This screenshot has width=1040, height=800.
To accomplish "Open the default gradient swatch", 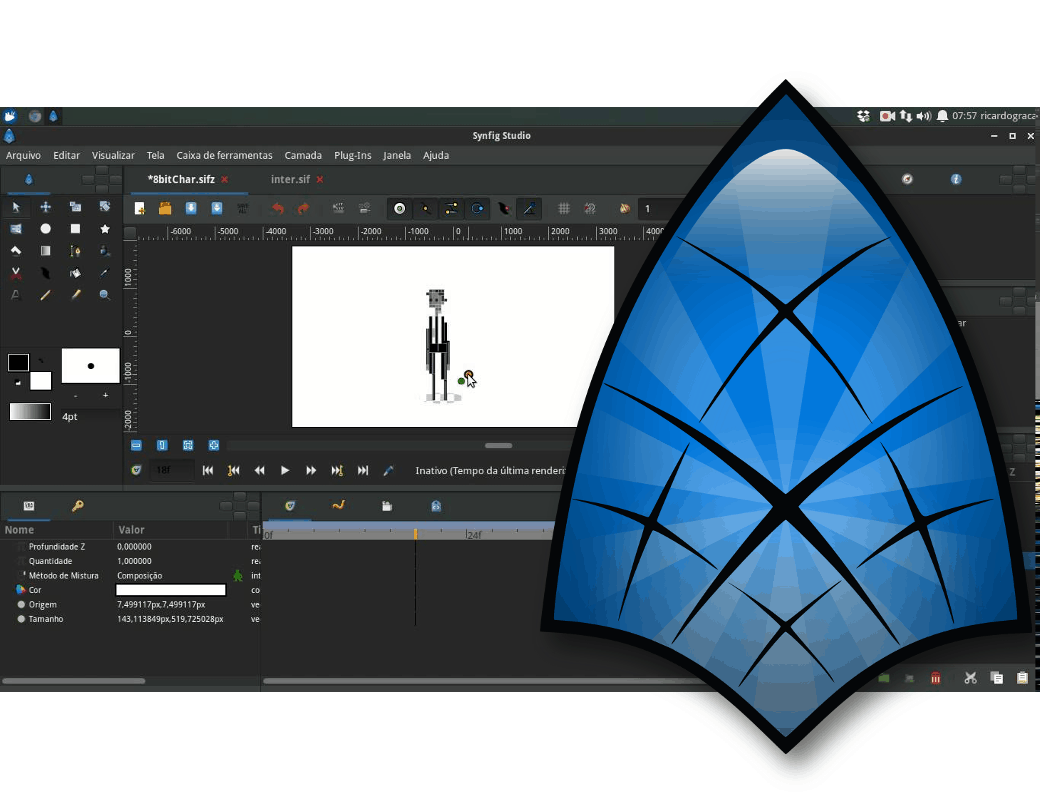I will [x=30, y=412].
